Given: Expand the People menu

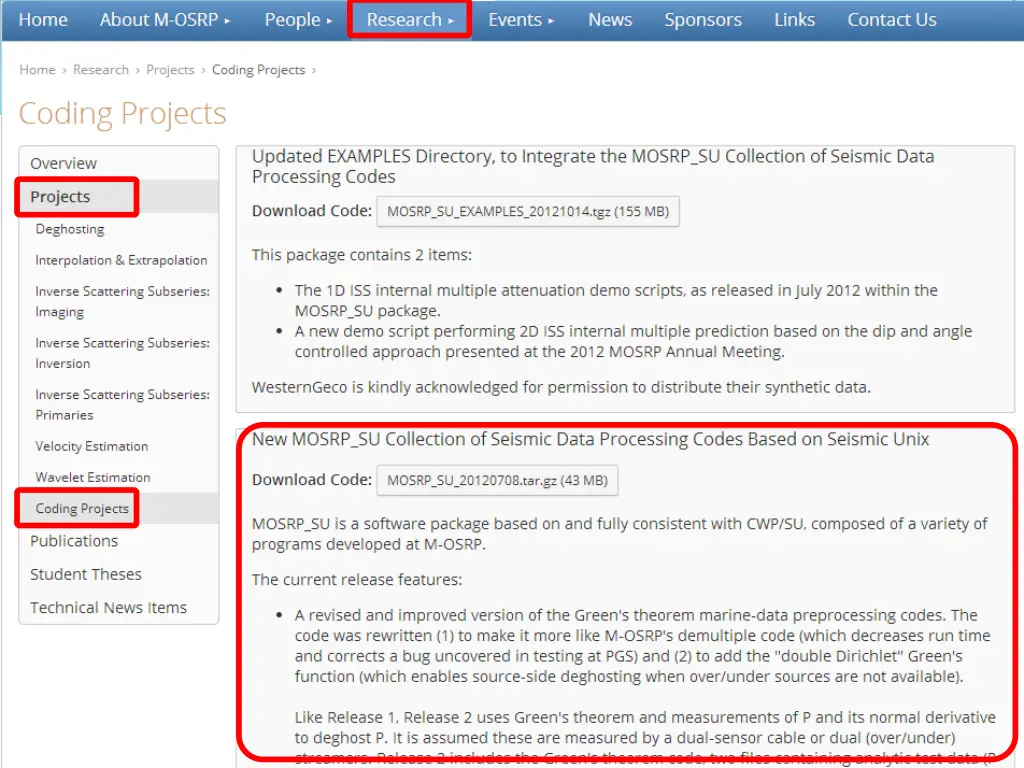Looking at the screenshot, I should [298, 20].
